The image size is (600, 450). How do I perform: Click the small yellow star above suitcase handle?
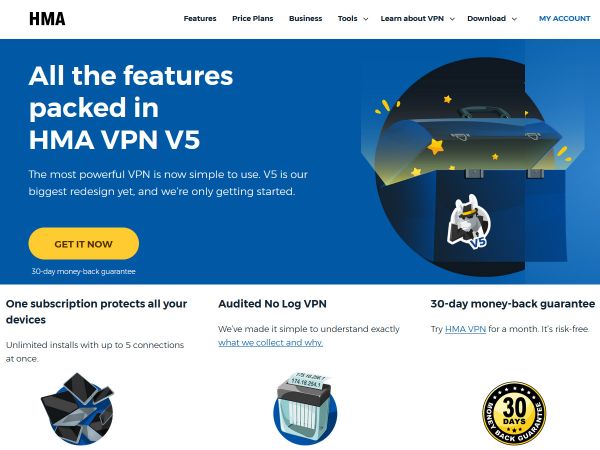447,99
